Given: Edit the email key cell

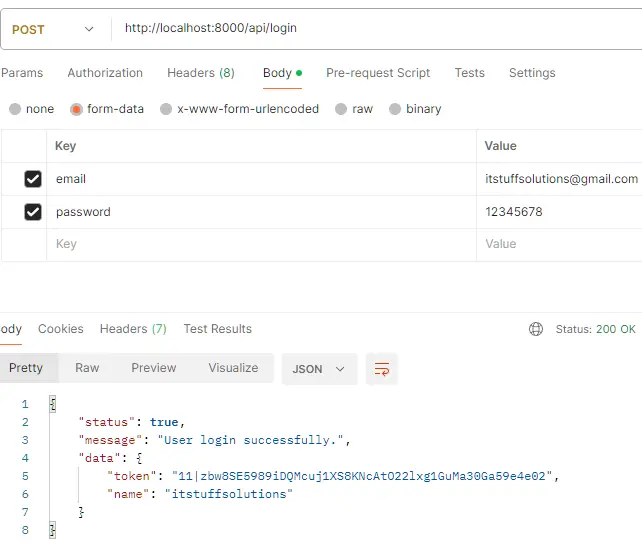Looking at the screenshot, I should click(261, 179).
